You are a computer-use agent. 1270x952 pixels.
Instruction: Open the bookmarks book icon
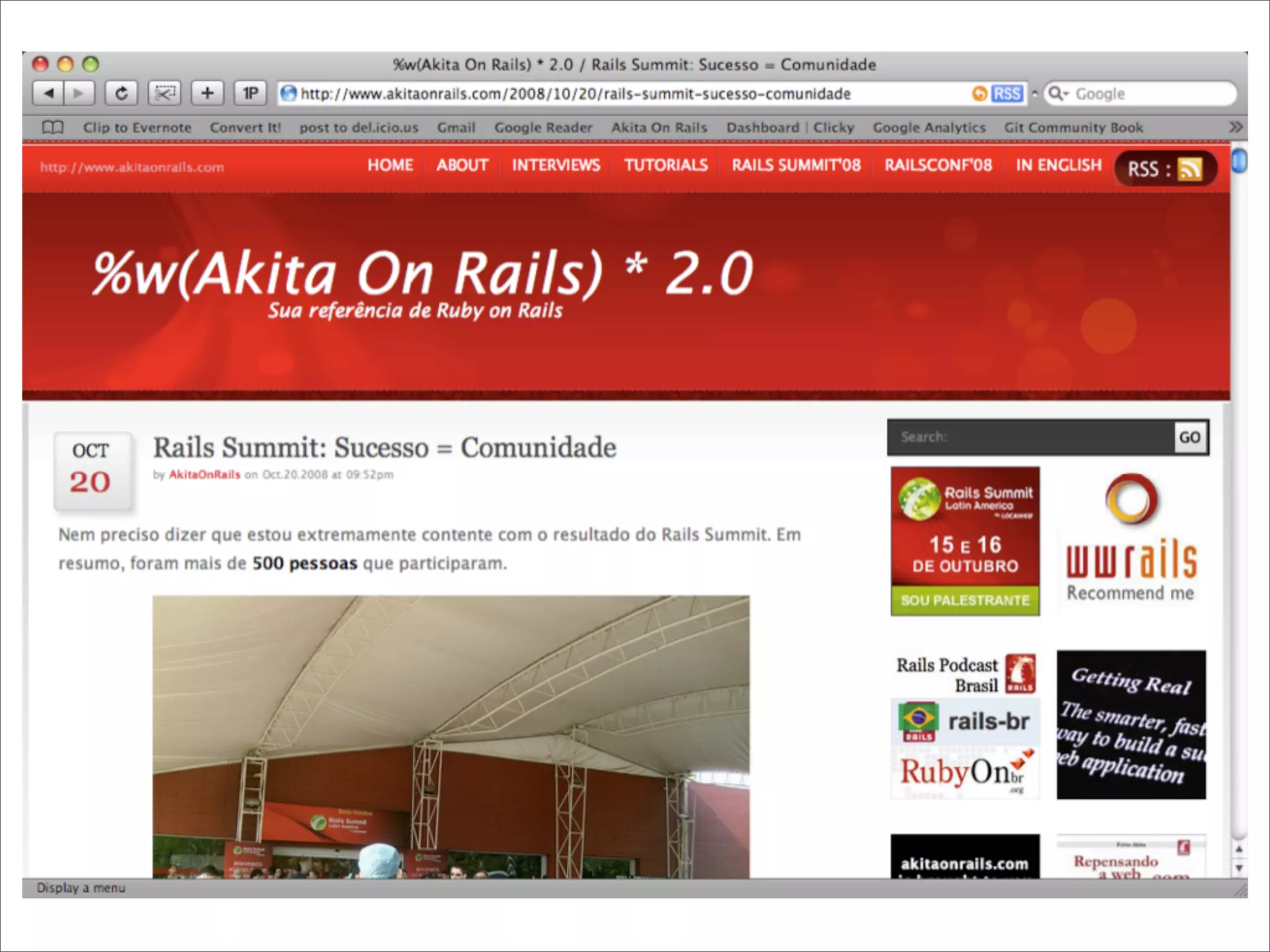point(53,128)
